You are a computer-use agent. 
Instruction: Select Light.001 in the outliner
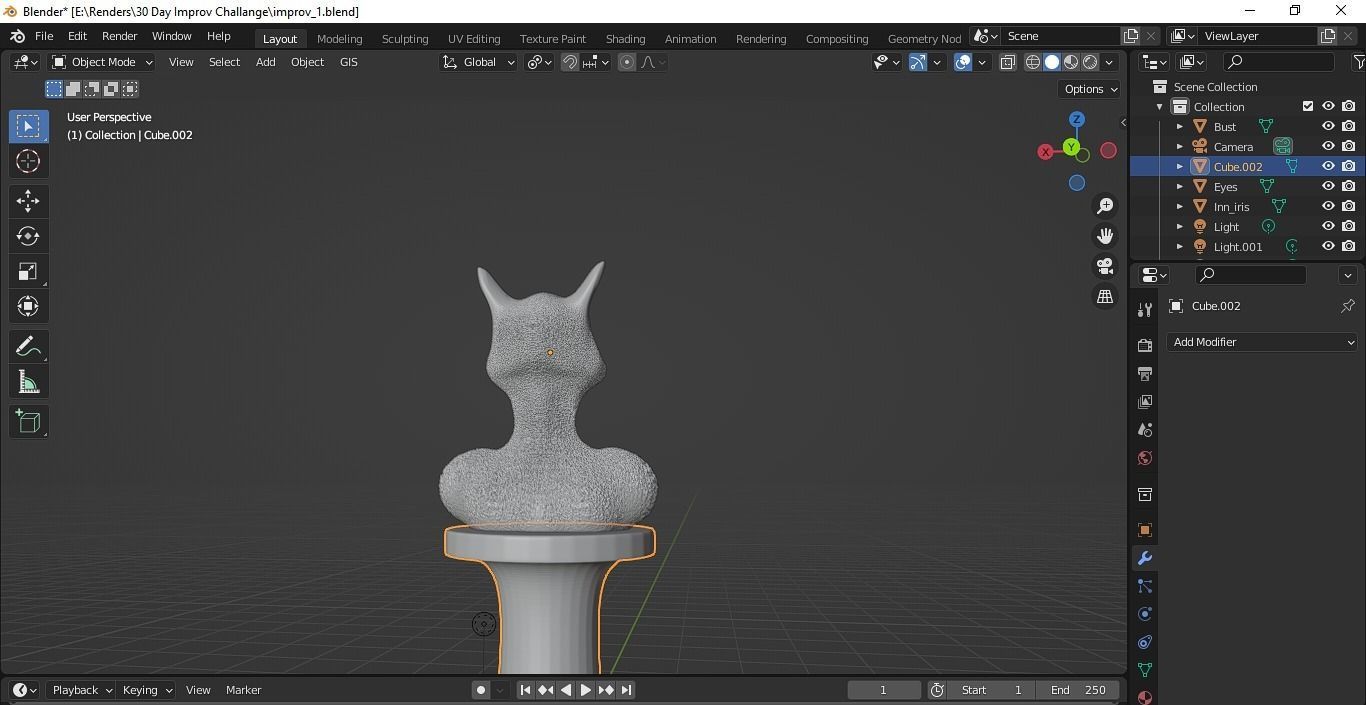(x=1237, y=247)
